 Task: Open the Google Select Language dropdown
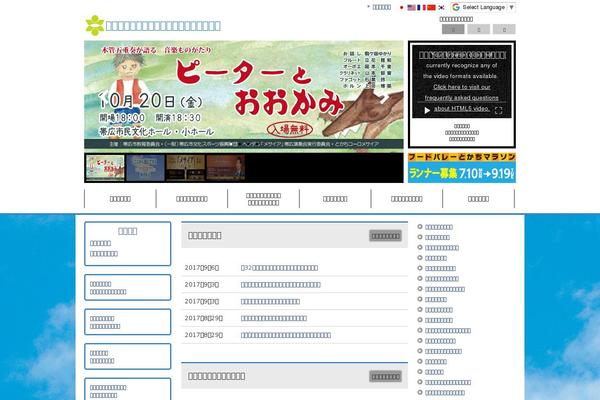(483, 7)
